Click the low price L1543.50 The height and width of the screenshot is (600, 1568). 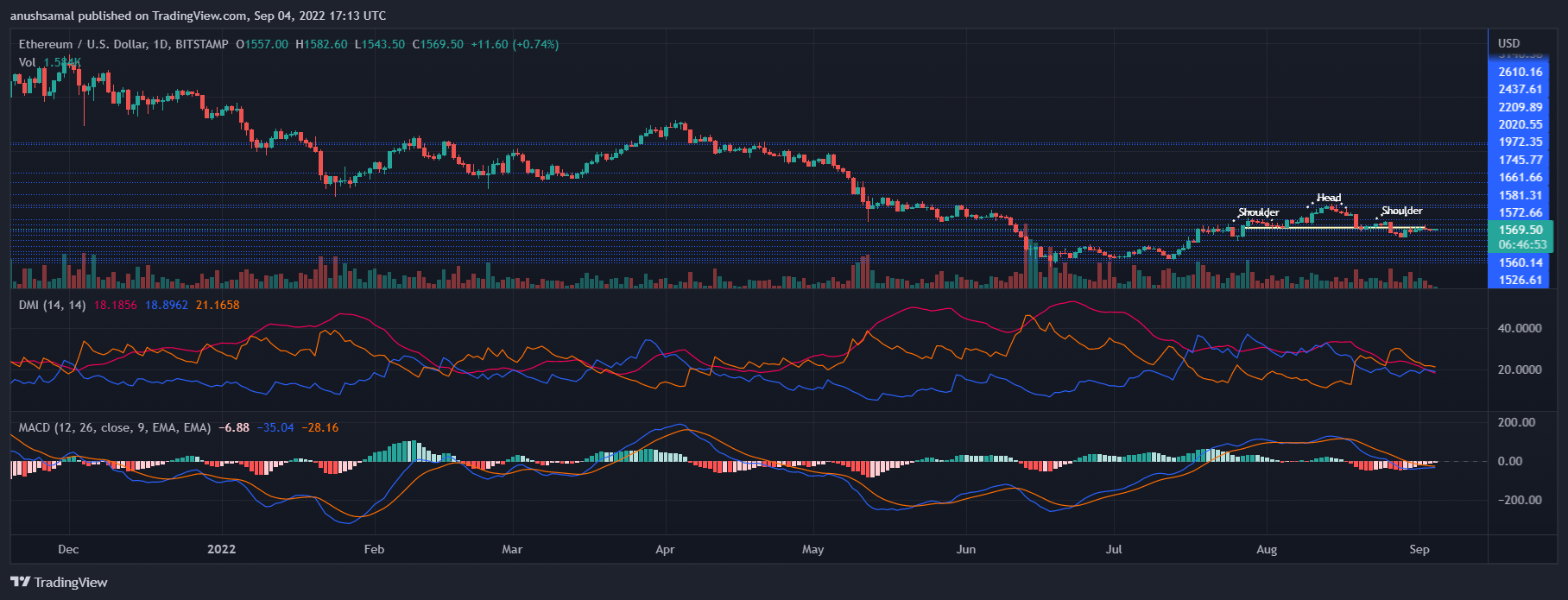pyautogui.click(x=380, y=44)
